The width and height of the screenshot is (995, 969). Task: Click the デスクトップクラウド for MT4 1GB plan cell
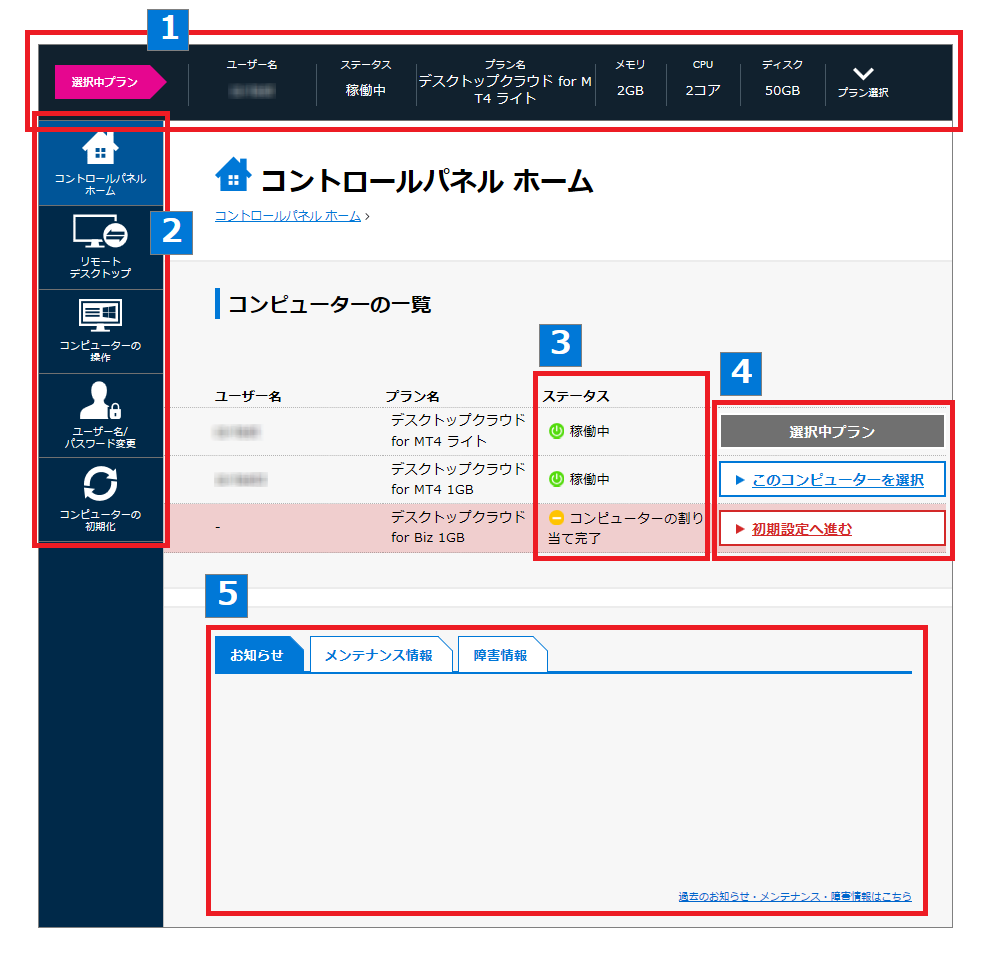pyautogui.click(x=458, y=479)
